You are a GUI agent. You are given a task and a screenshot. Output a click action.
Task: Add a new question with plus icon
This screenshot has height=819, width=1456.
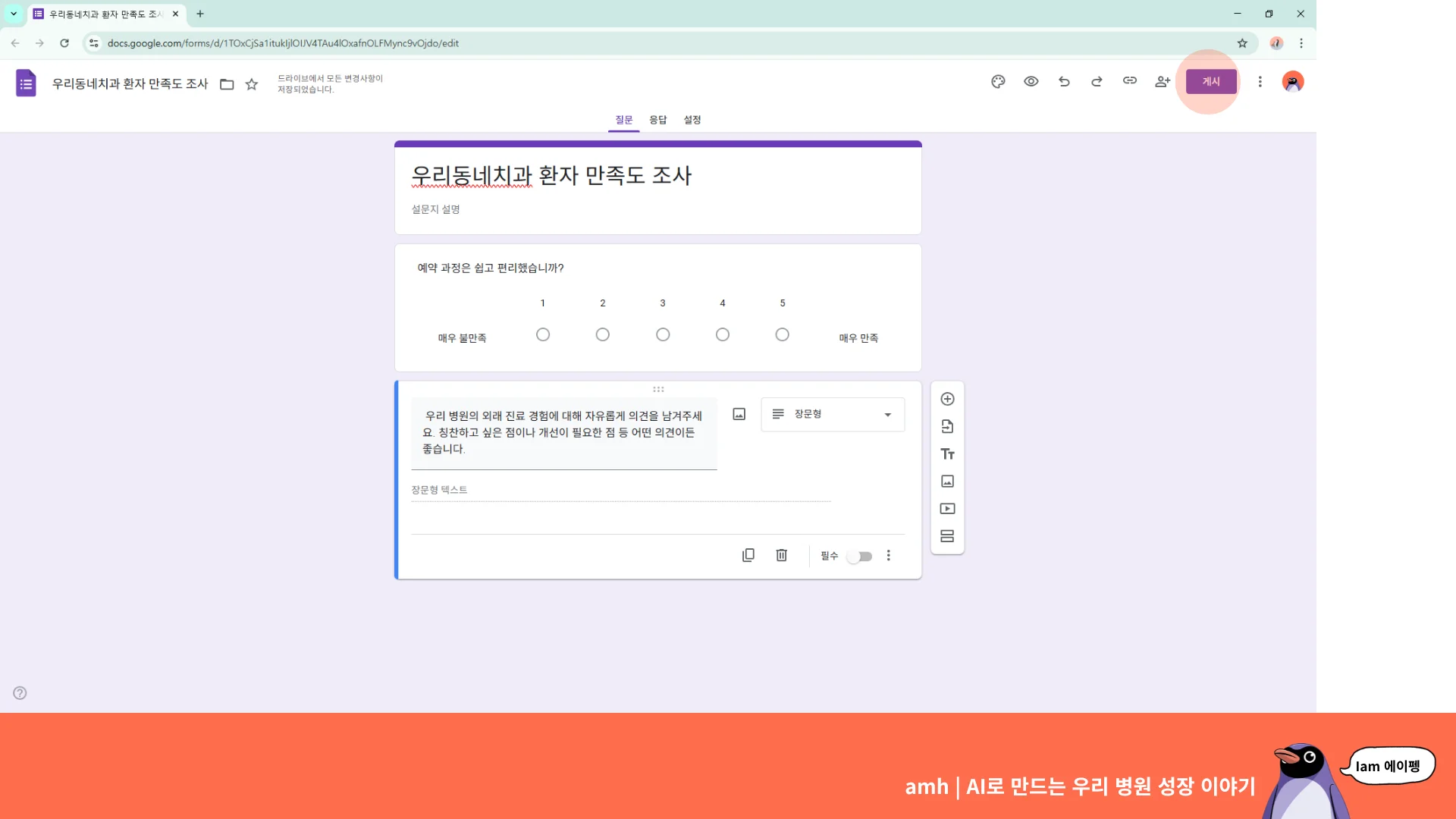pyautogui.click(x=947, y=398)
